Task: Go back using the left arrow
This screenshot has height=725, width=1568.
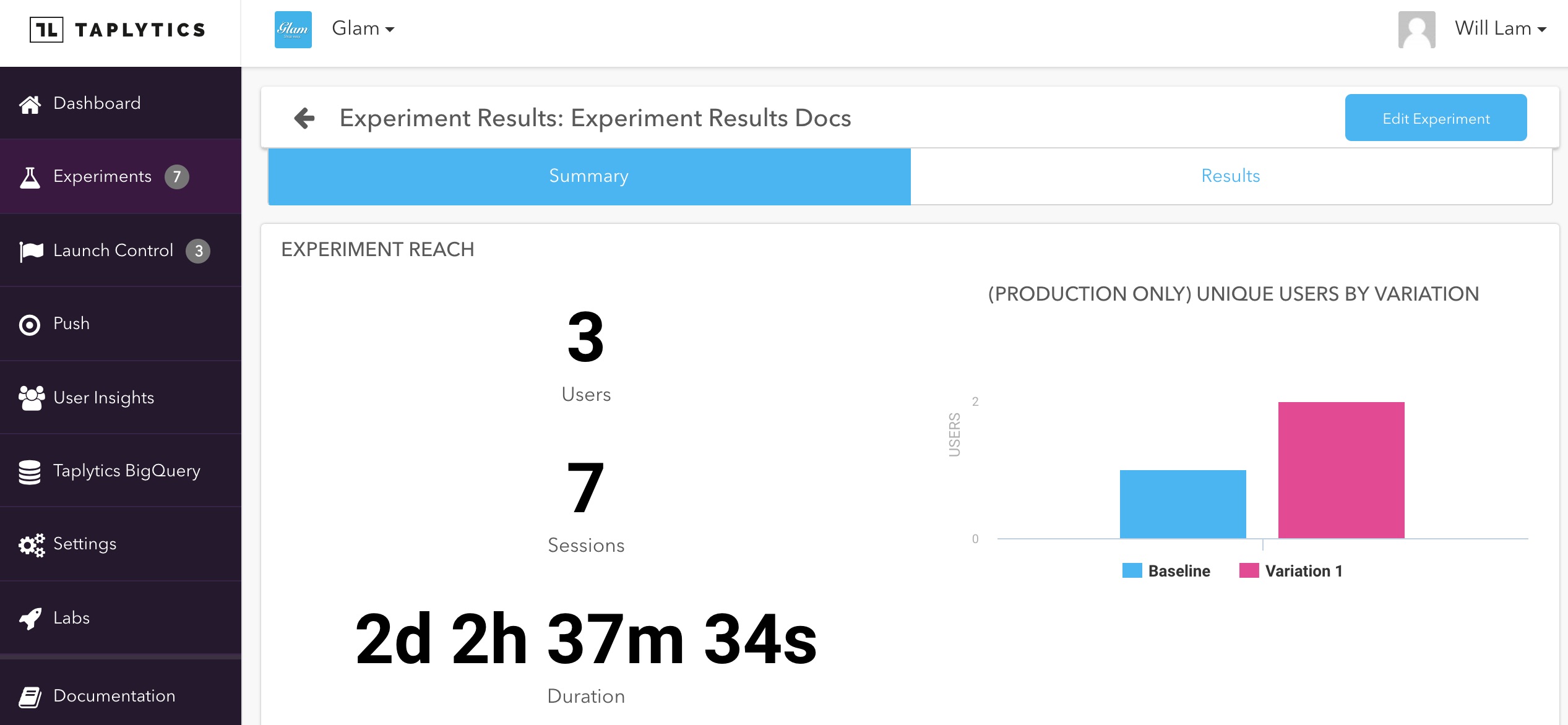Action: [x=304, y=118]
